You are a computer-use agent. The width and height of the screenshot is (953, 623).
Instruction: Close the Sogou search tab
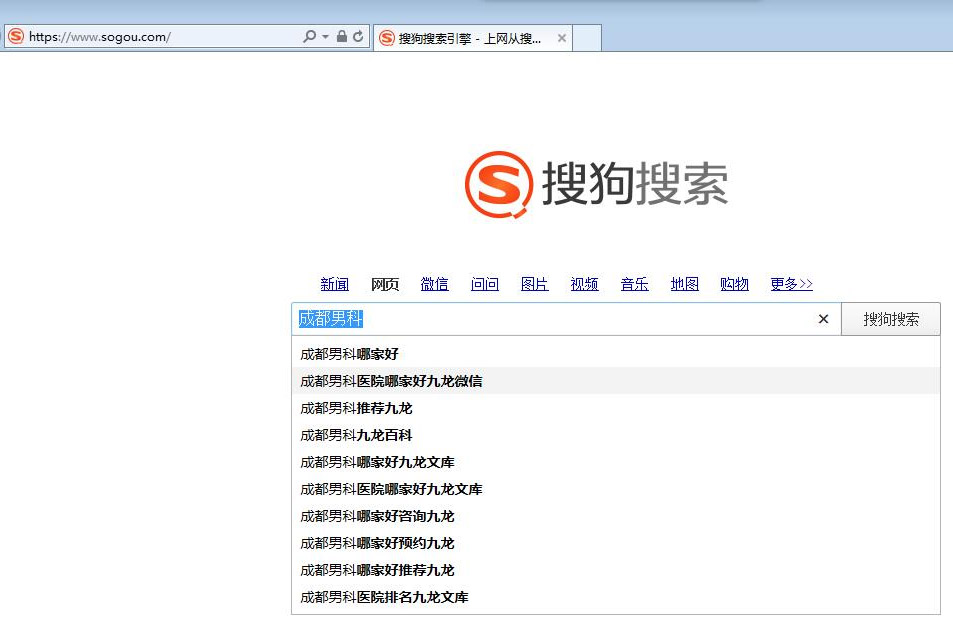562,38
